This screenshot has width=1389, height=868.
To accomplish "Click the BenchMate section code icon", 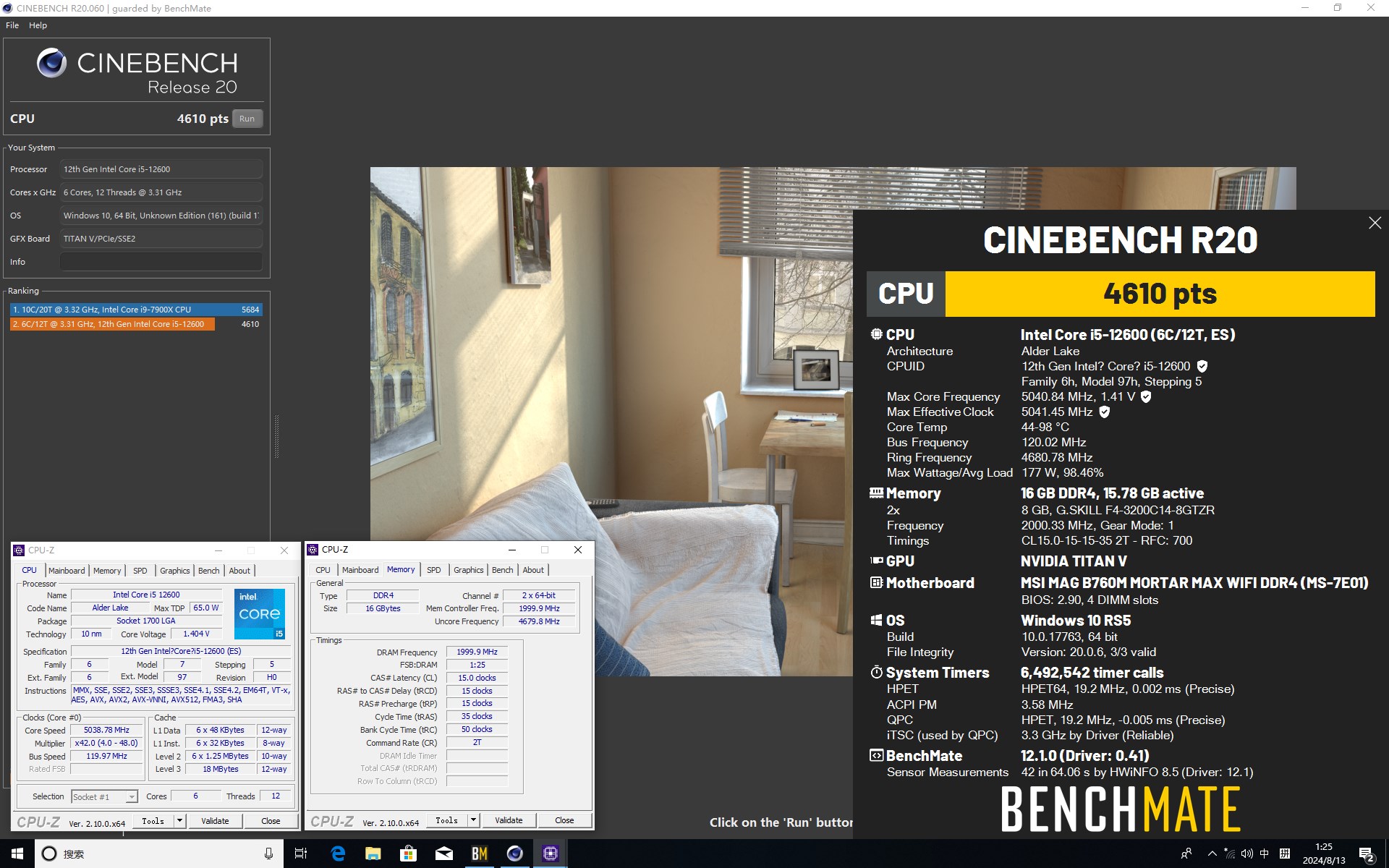I will point(876,756).
